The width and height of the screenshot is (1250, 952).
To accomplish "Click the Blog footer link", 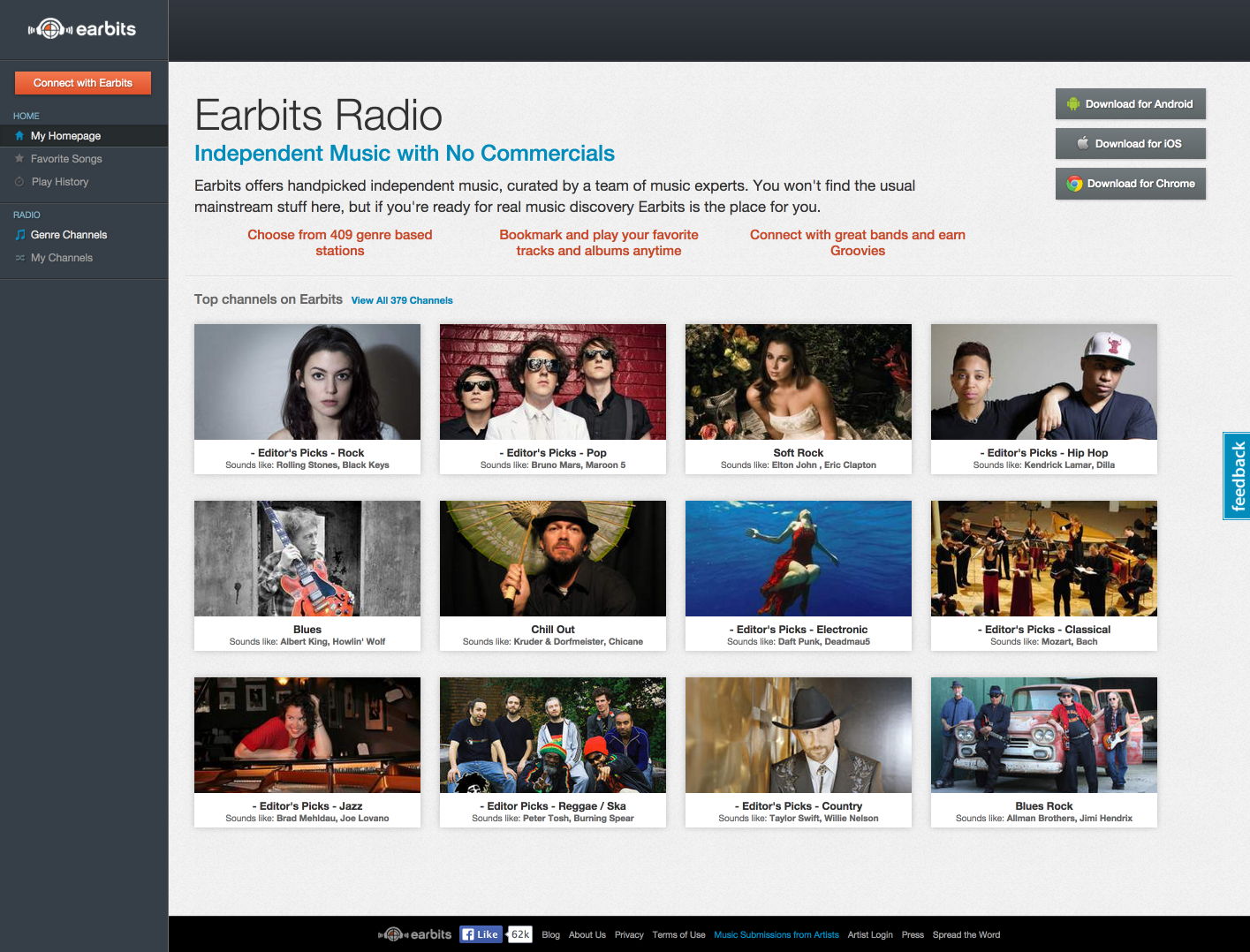I will 551,935.
